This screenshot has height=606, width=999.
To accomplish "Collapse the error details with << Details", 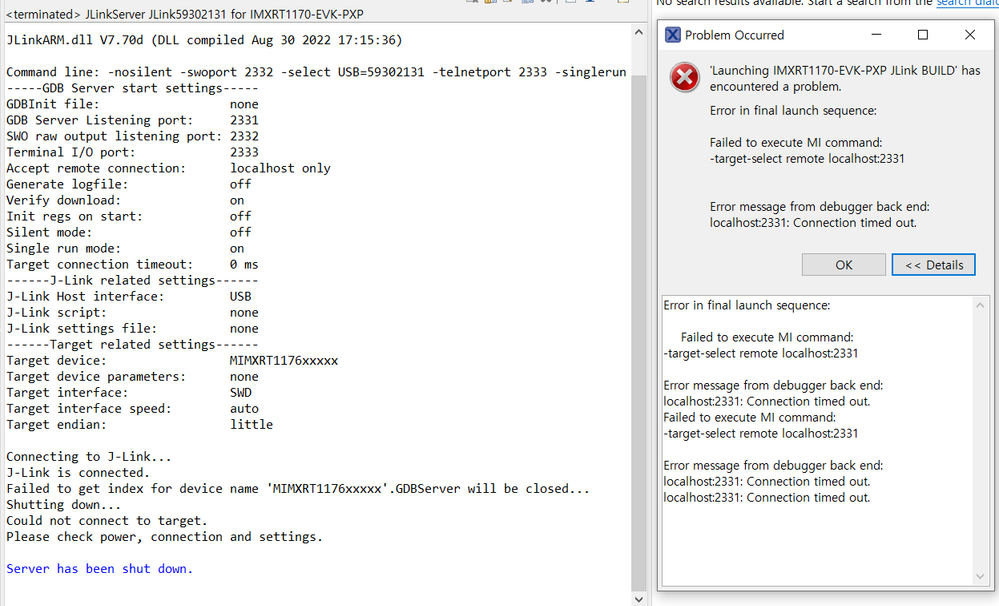I will 933,264.
